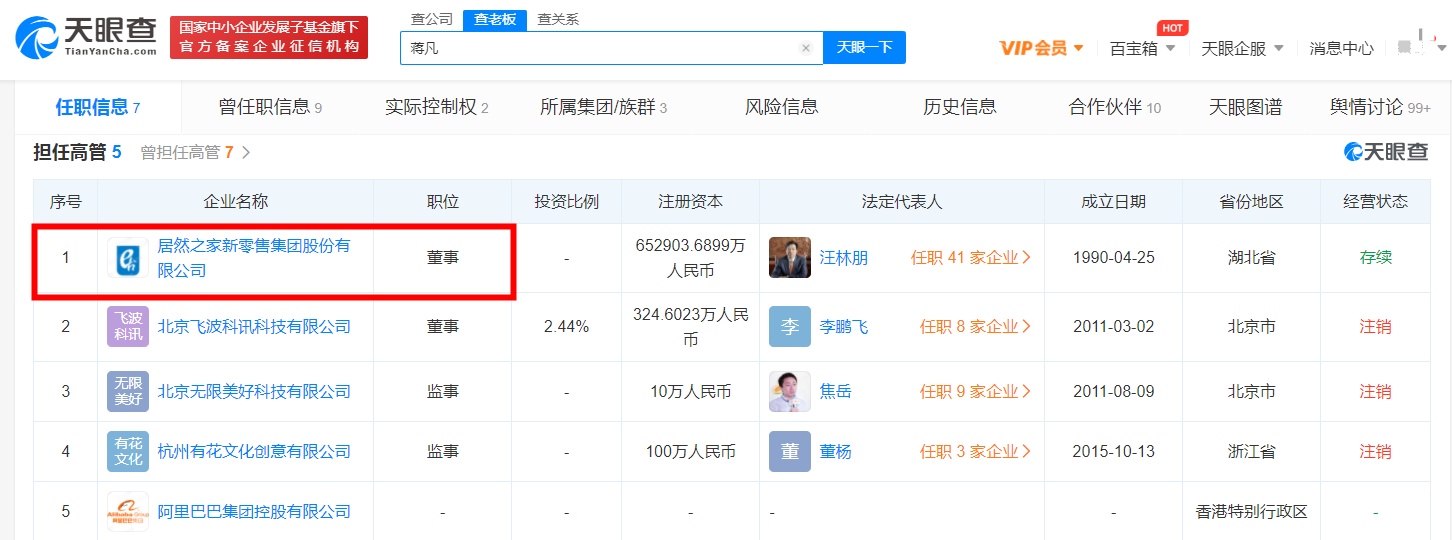Expand 任职 3 家企业 for 董杨
The width and height of the screenshot is (1452, 540).
coord(975,452)
